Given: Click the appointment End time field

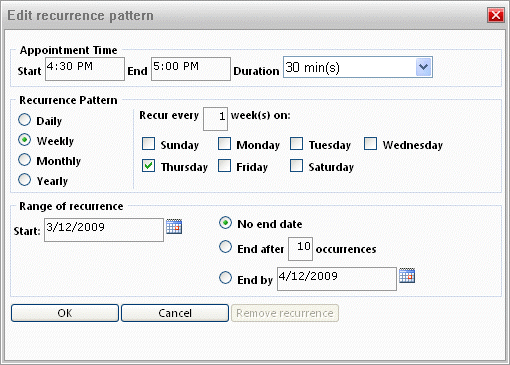Looking at the screenshot, I should [x=191, y=69].
